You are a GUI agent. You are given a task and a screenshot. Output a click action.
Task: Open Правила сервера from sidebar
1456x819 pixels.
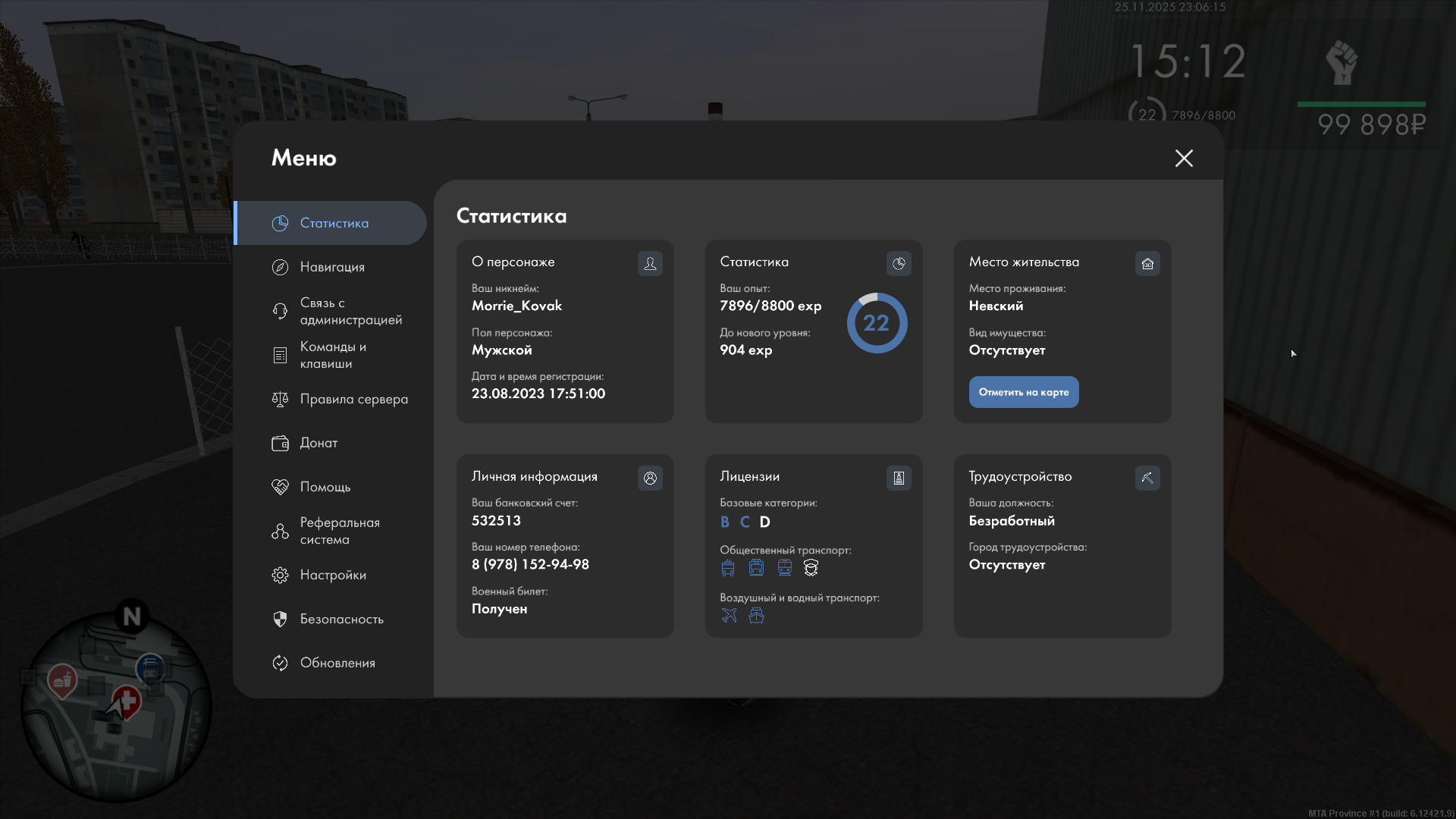pos(353,399)
